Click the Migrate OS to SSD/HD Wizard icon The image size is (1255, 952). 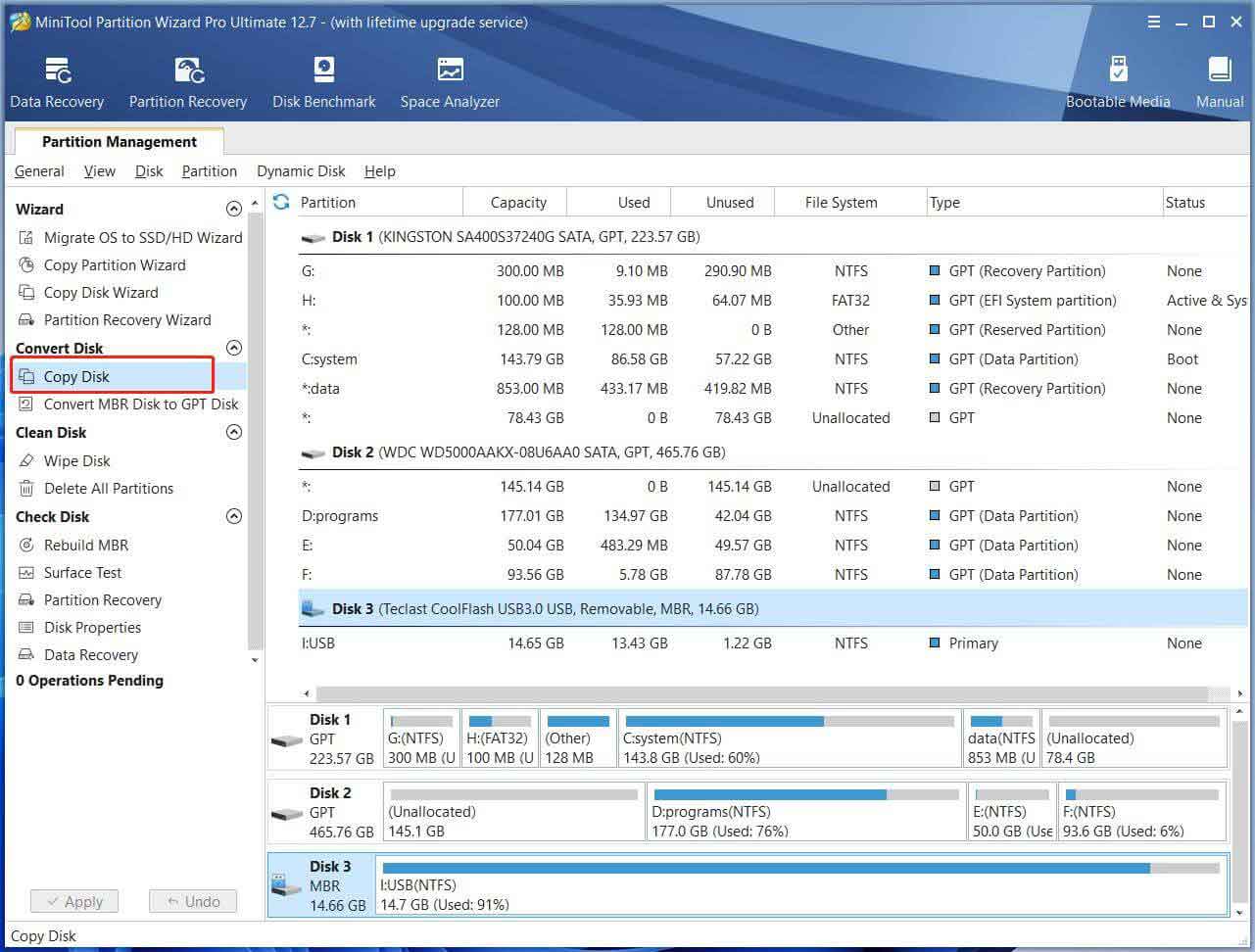pyautogui.click(x=26, y=237)
